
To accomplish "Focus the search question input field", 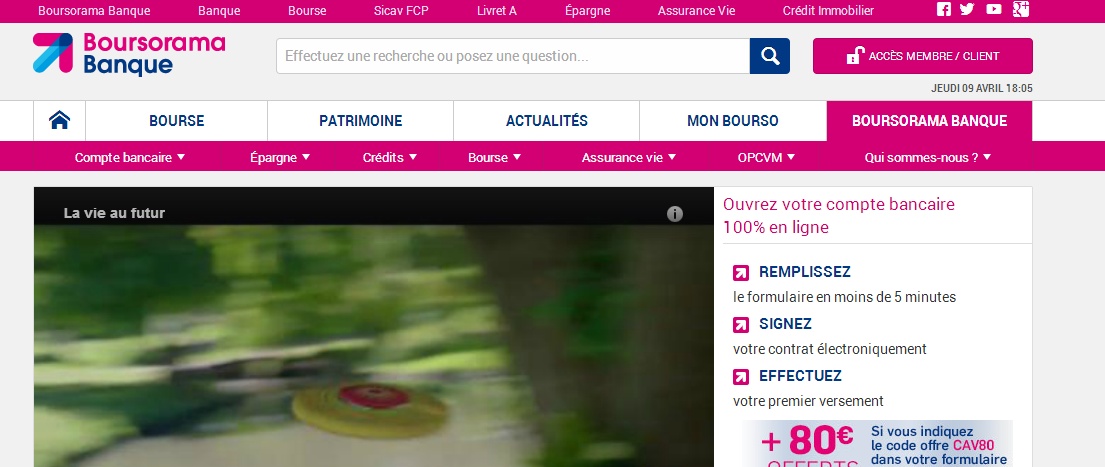I will pos(513,56).
